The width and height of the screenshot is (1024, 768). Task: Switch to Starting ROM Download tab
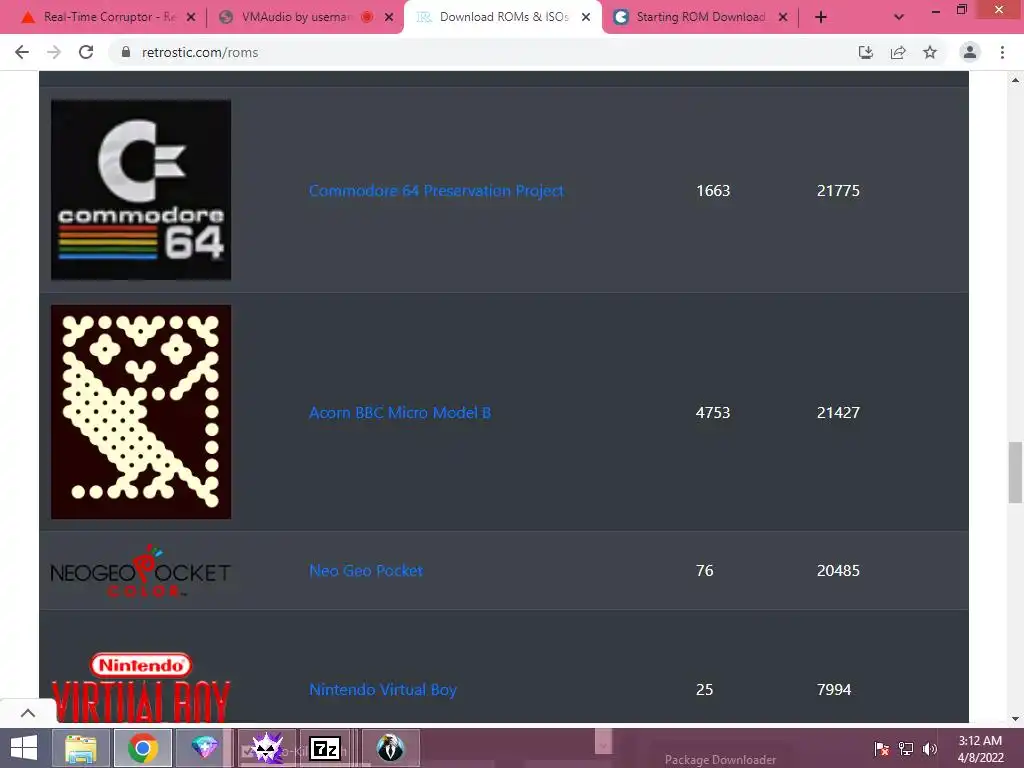click(x=700, y=17)
